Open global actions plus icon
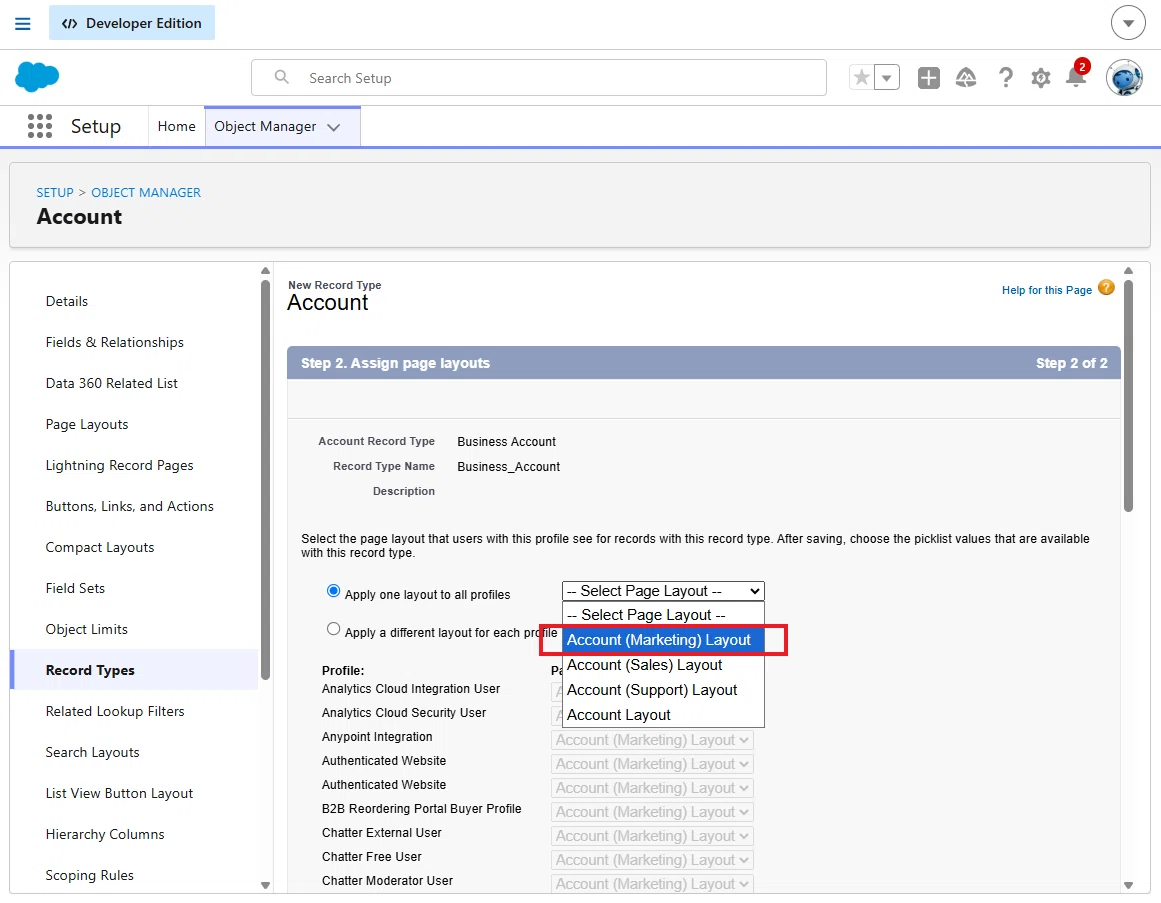 pyautogui.click(x=929, y=78)
